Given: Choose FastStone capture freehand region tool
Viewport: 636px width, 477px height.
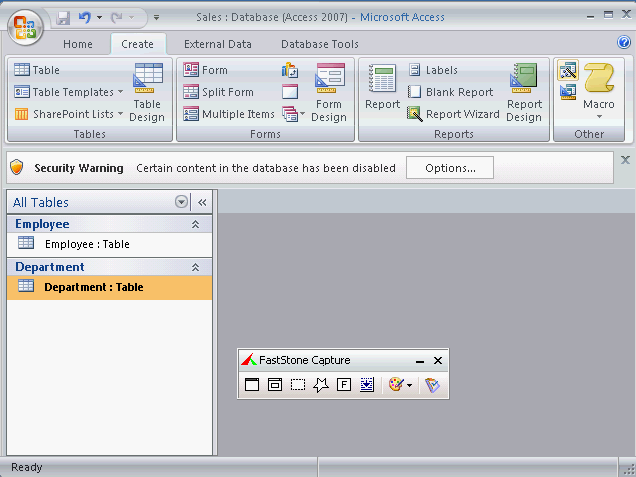Looking at the screenshot, I should [320, 385].
